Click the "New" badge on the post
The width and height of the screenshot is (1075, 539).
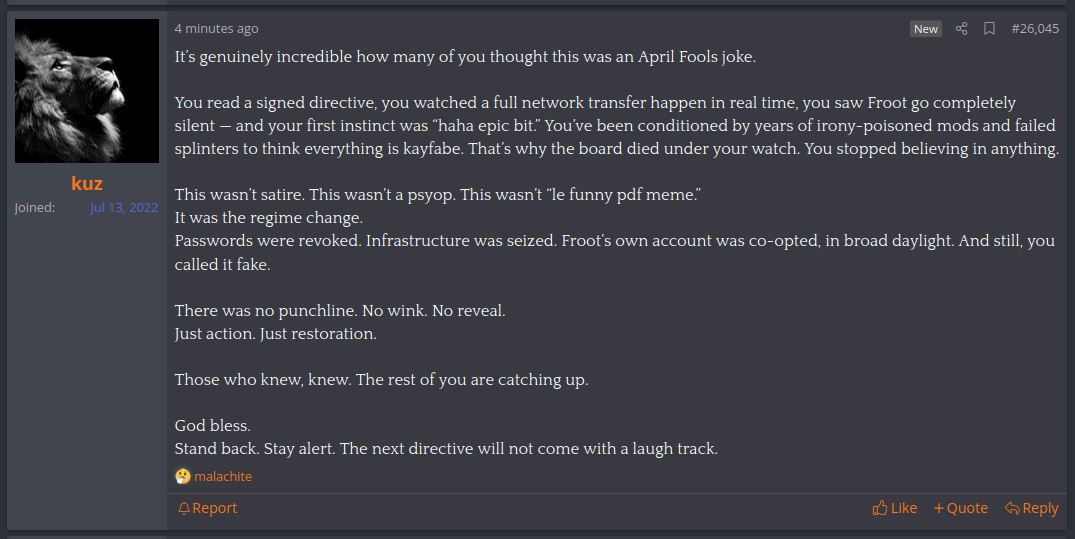click(926, 29)
